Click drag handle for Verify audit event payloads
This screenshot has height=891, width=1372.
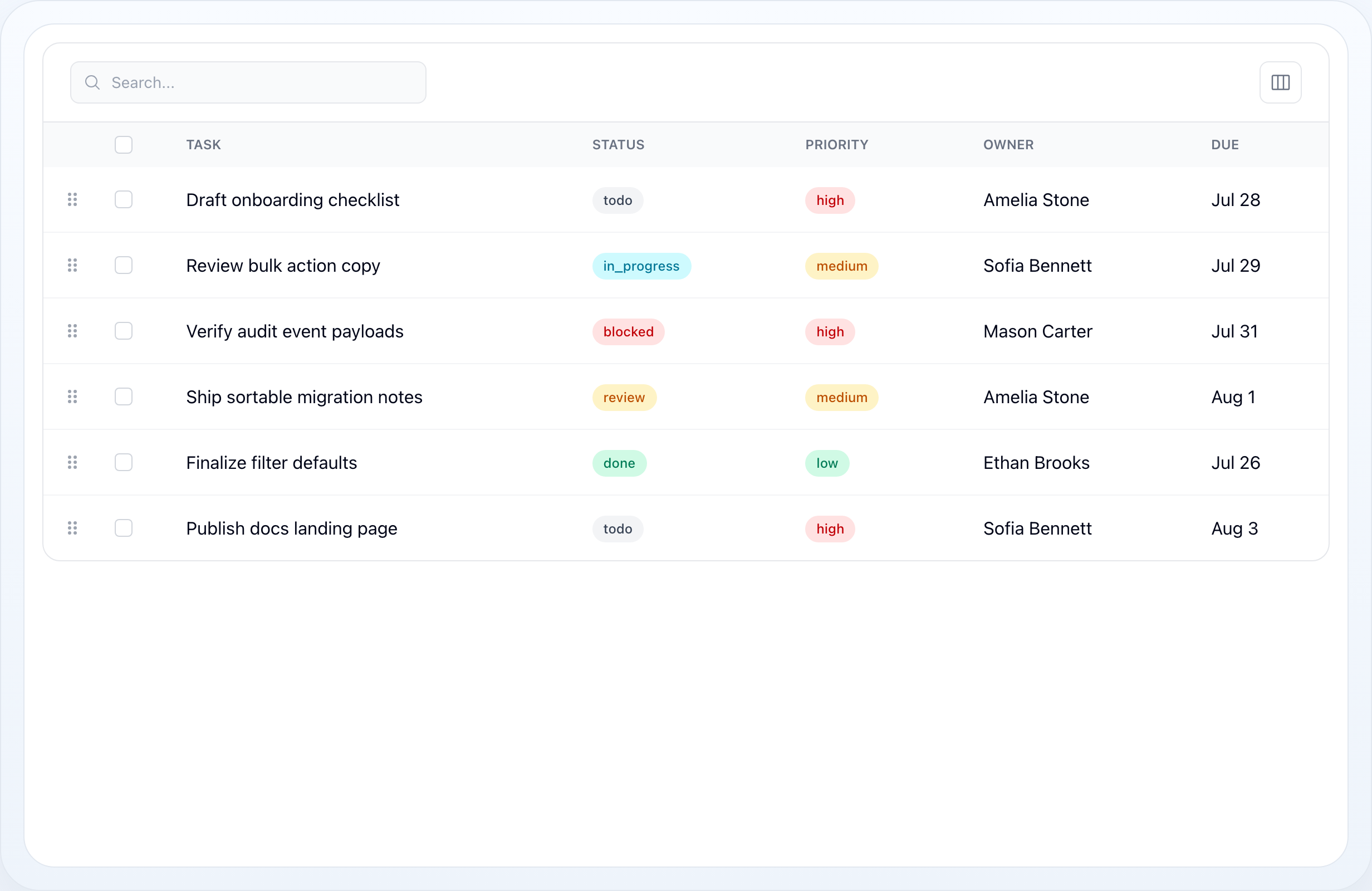[x=72, y=331]
